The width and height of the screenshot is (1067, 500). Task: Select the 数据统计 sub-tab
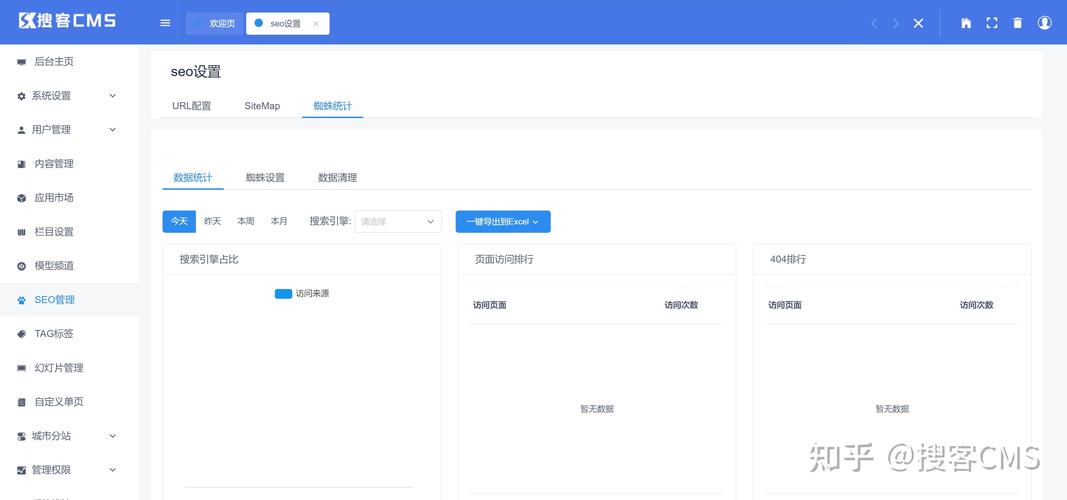tap(193, 178)
